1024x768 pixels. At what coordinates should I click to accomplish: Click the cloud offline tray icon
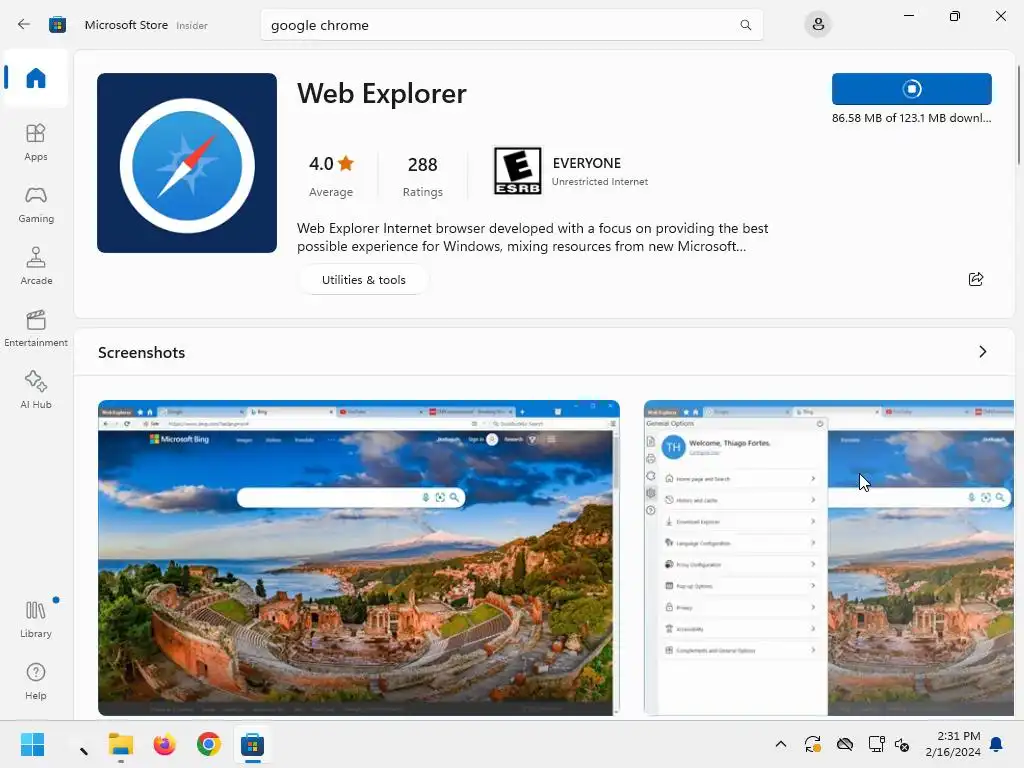tap(845, 744)
